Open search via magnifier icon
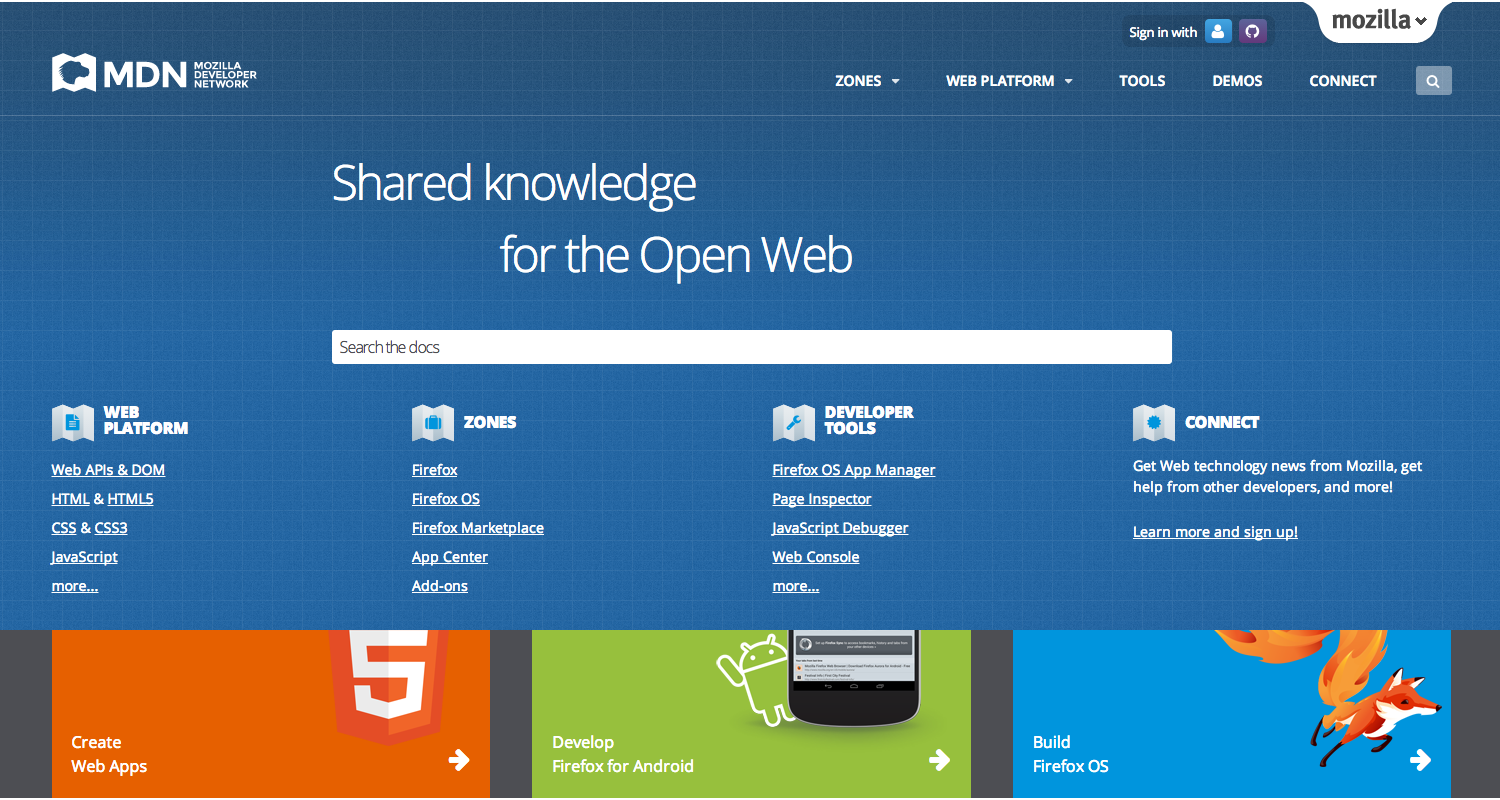The height and width of the screenshot is (800, 1500). tap(1433, 81)
